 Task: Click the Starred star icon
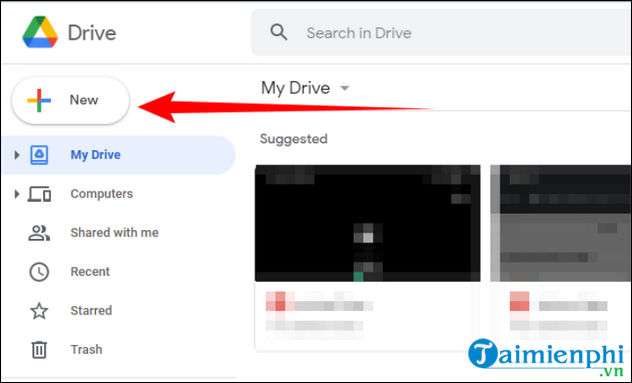pyautogui.click(x=39, y=311)
